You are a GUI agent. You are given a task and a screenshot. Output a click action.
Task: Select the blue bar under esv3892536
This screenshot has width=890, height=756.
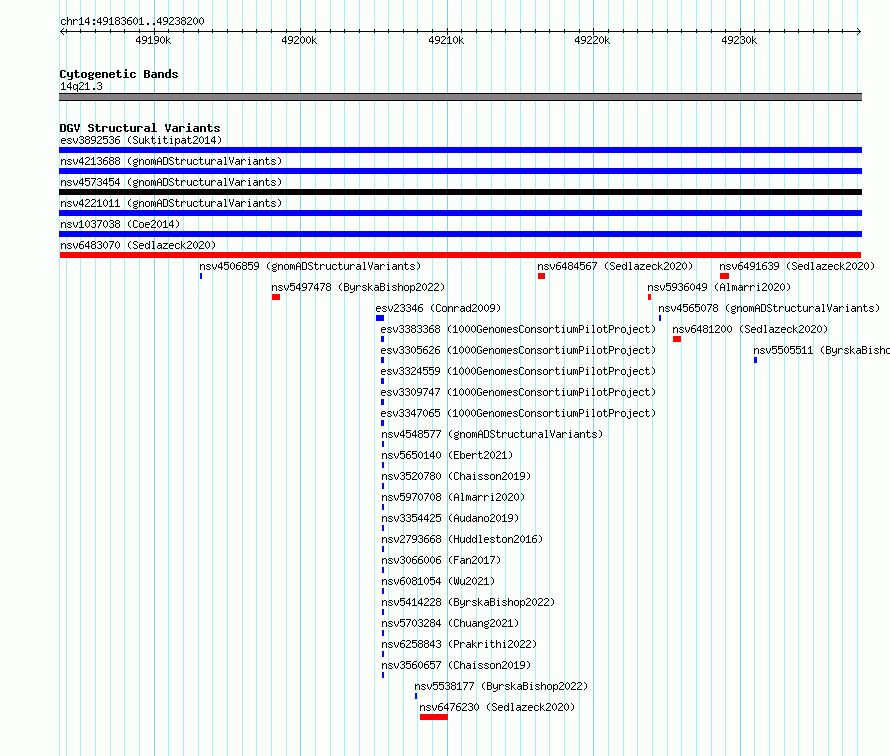click(x=460, y=150)
